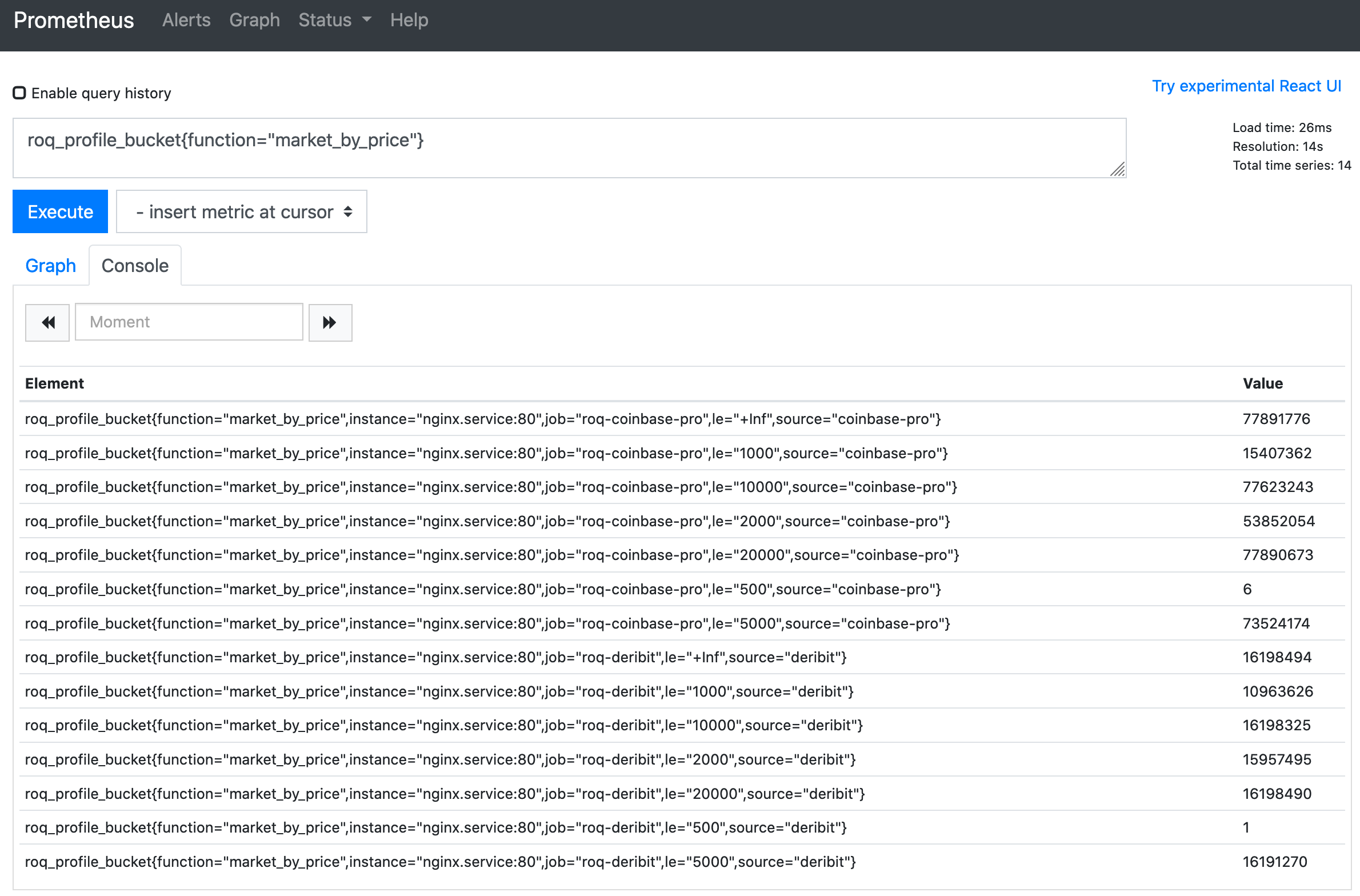The height and width of the screenshot is (896, 1360).
Task: Click the value 16198490
Action: click(x=1277, y=794)
